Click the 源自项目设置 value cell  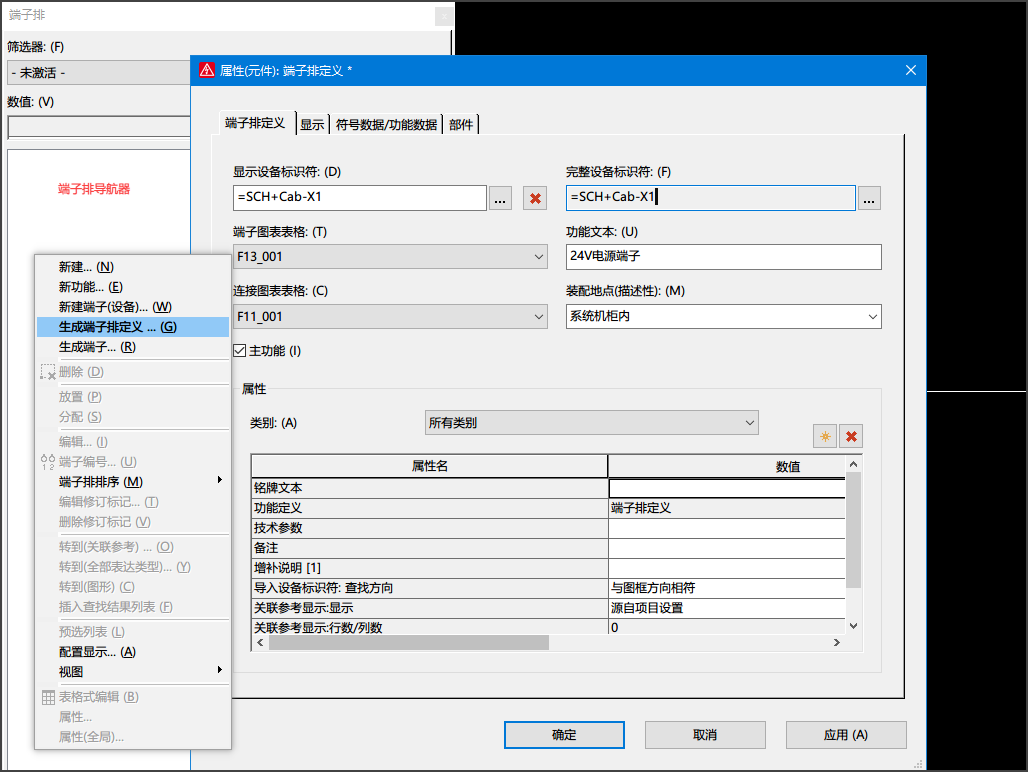727,608
